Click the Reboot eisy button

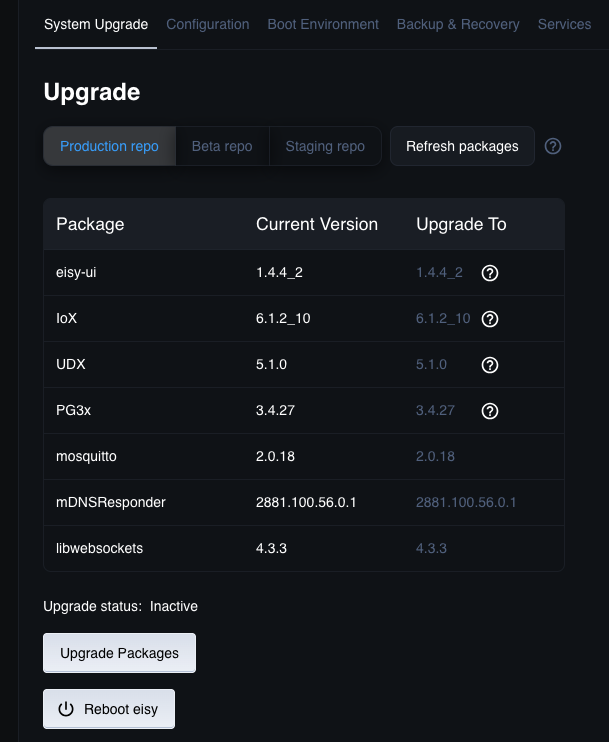click(x=109, y=709)
